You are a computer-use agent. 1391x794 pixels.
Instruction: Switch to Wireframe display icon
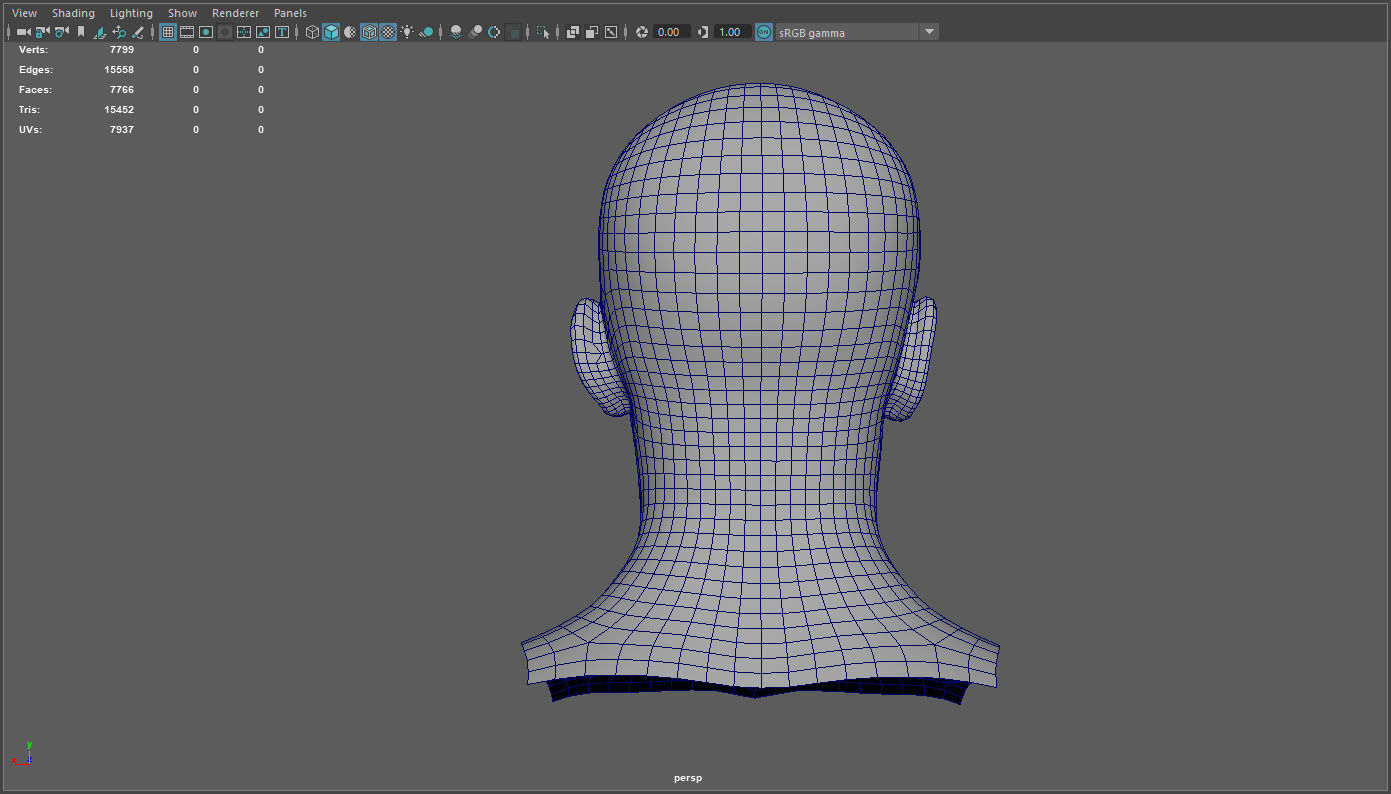tap(313, 32)
